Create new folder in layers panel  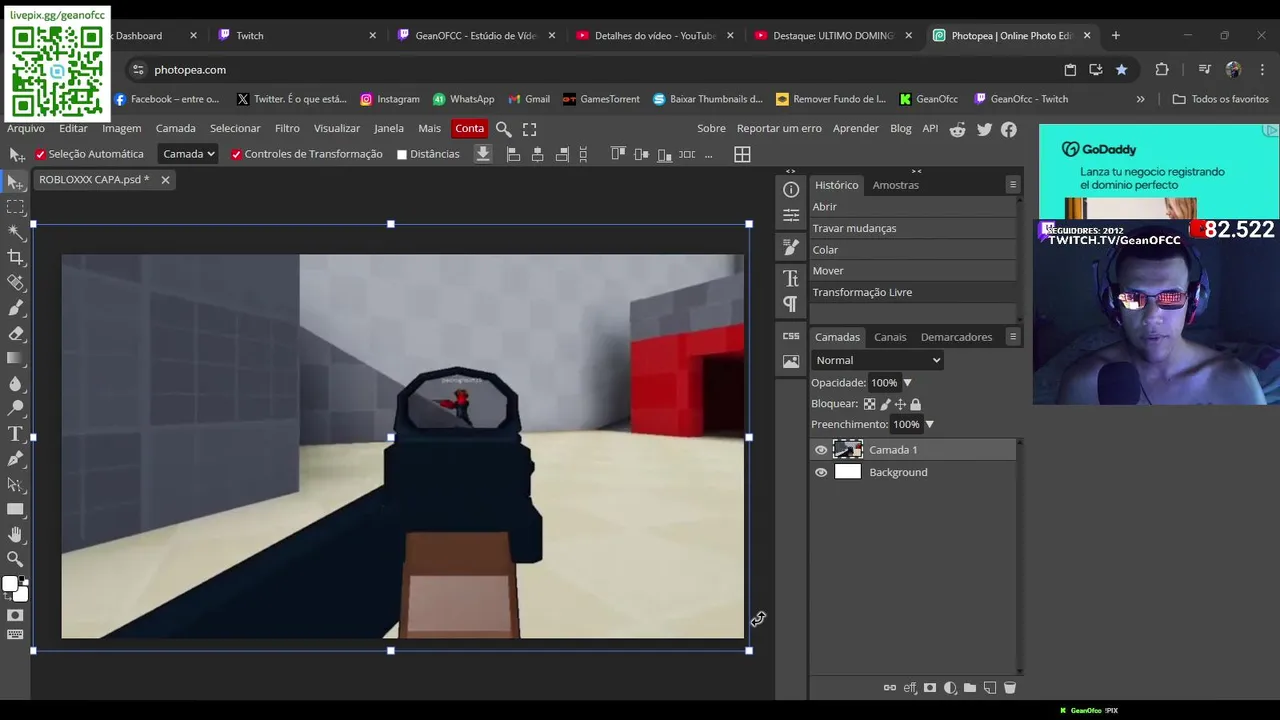[x=969, y=688]
